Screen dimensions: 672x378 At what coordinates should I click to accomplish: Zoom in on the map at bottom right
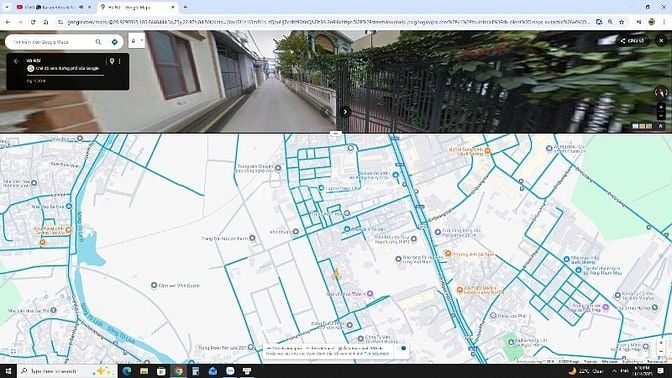(x=661, y=343)
